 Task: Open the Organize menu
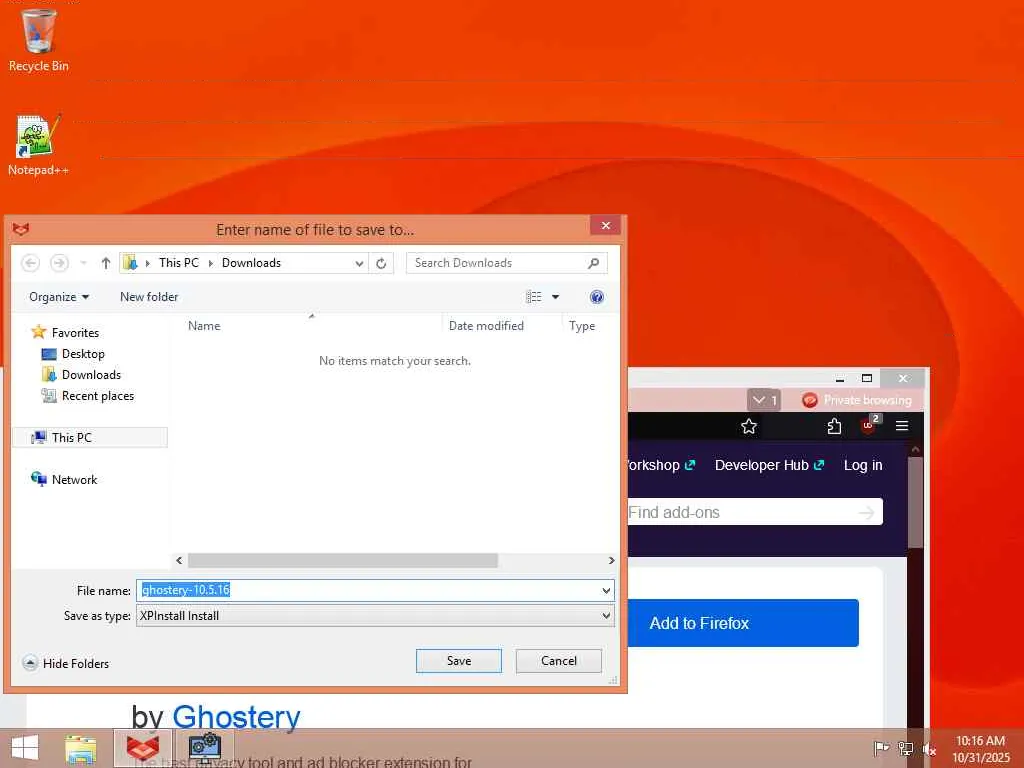(59, 297)
